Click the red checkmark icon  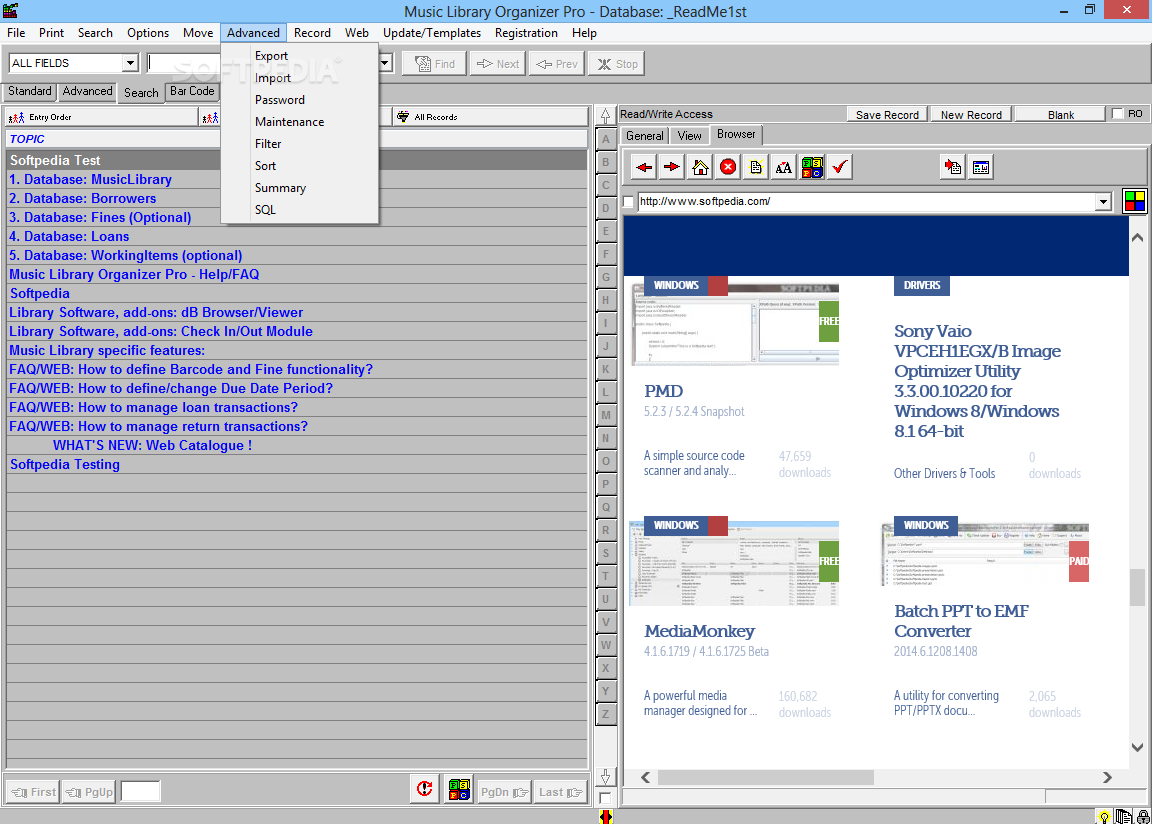click(x=840, y=167)
